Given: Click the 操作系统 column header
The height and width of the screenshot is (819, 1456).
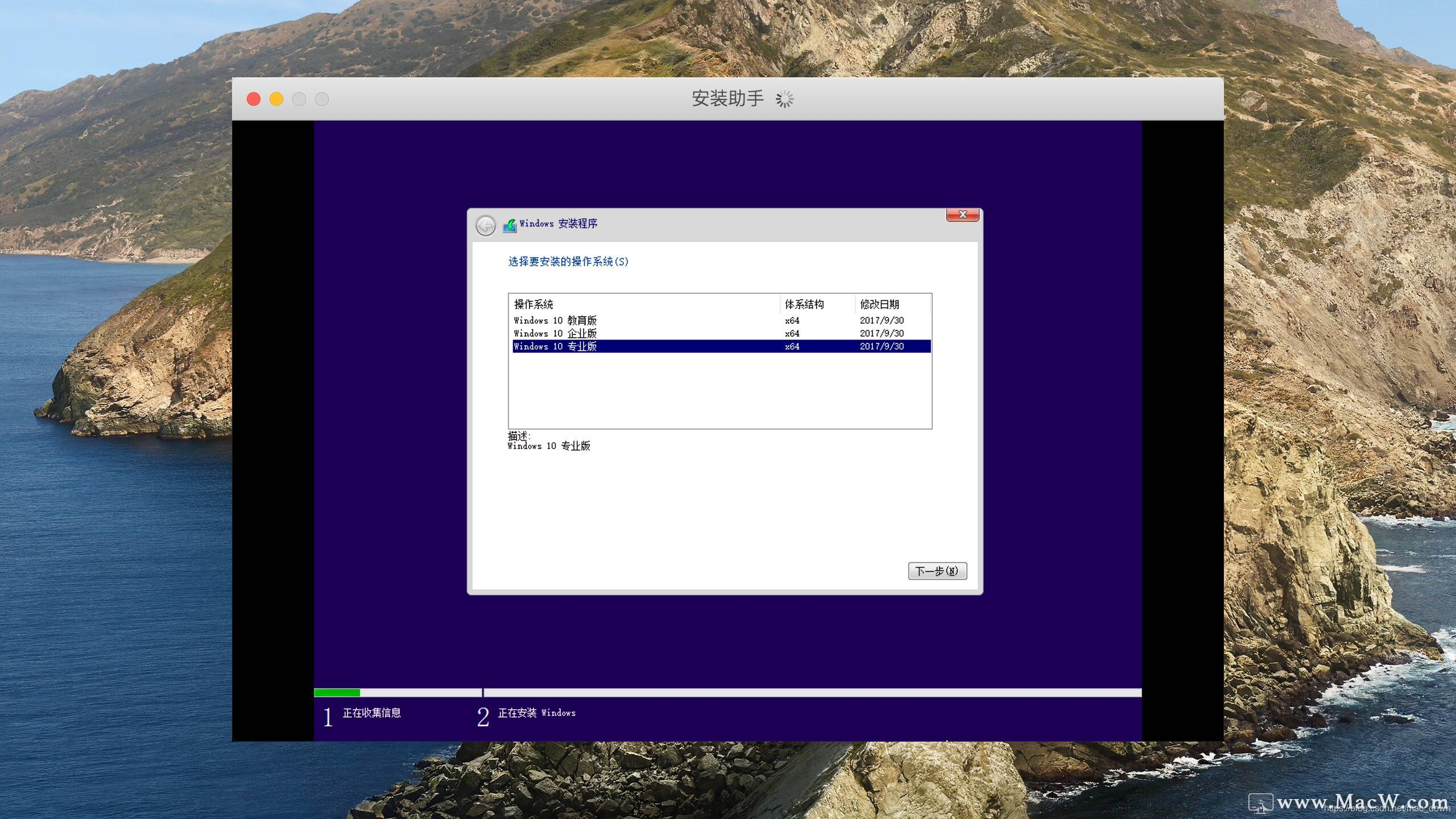Looking at the screenshot, I should [645, 304].
